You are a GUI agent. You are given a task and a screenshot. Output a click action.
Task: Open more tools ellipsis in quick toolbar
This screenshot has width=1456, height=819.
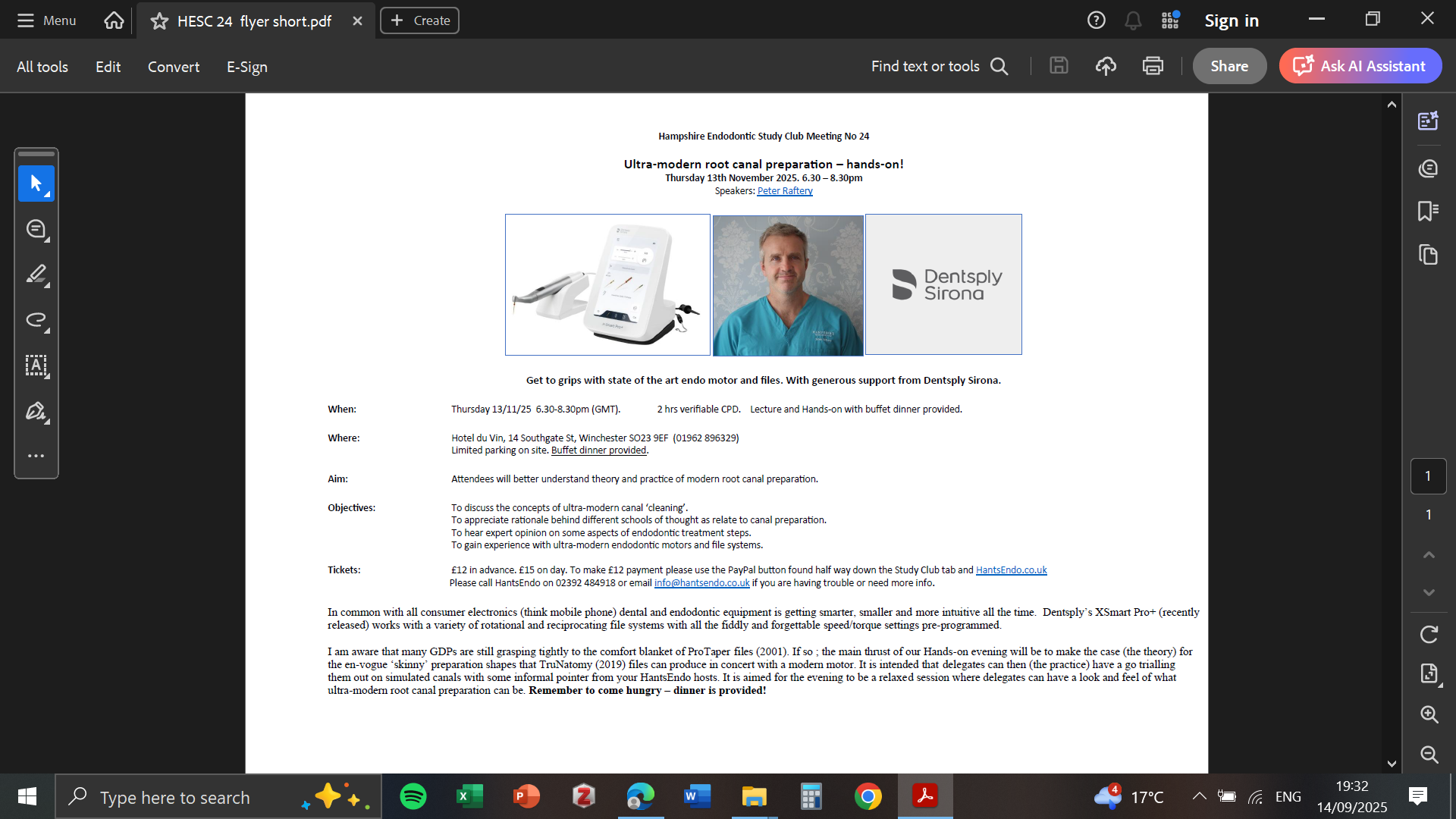tap(36, 456)
